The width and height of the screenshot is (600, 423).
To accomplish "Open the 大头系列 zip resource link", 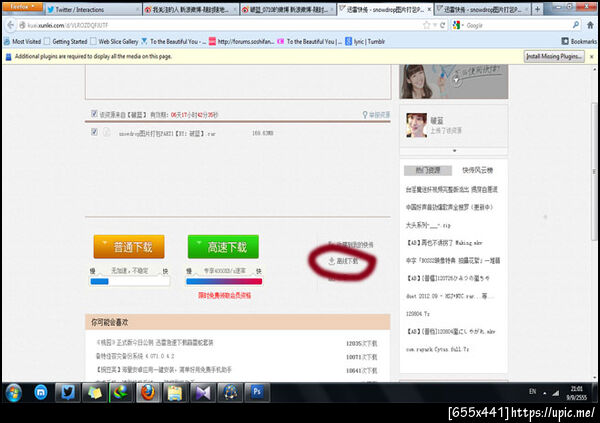I will pos(428,225).
